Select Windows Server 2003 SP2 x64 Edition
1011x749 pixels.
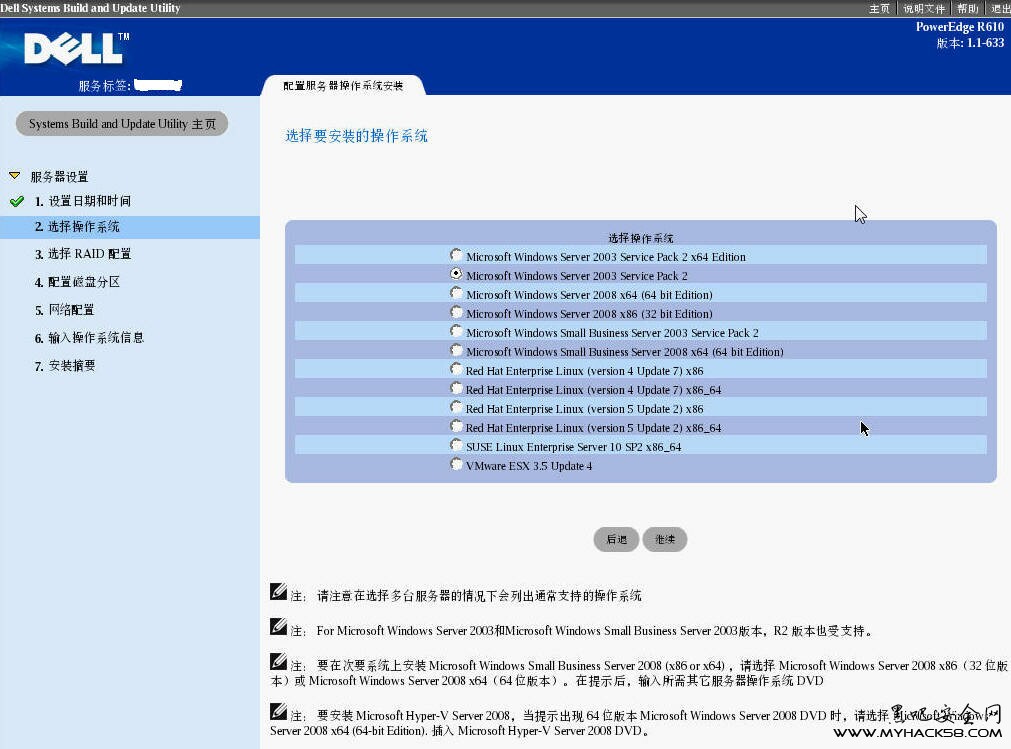tap(456, 256)
